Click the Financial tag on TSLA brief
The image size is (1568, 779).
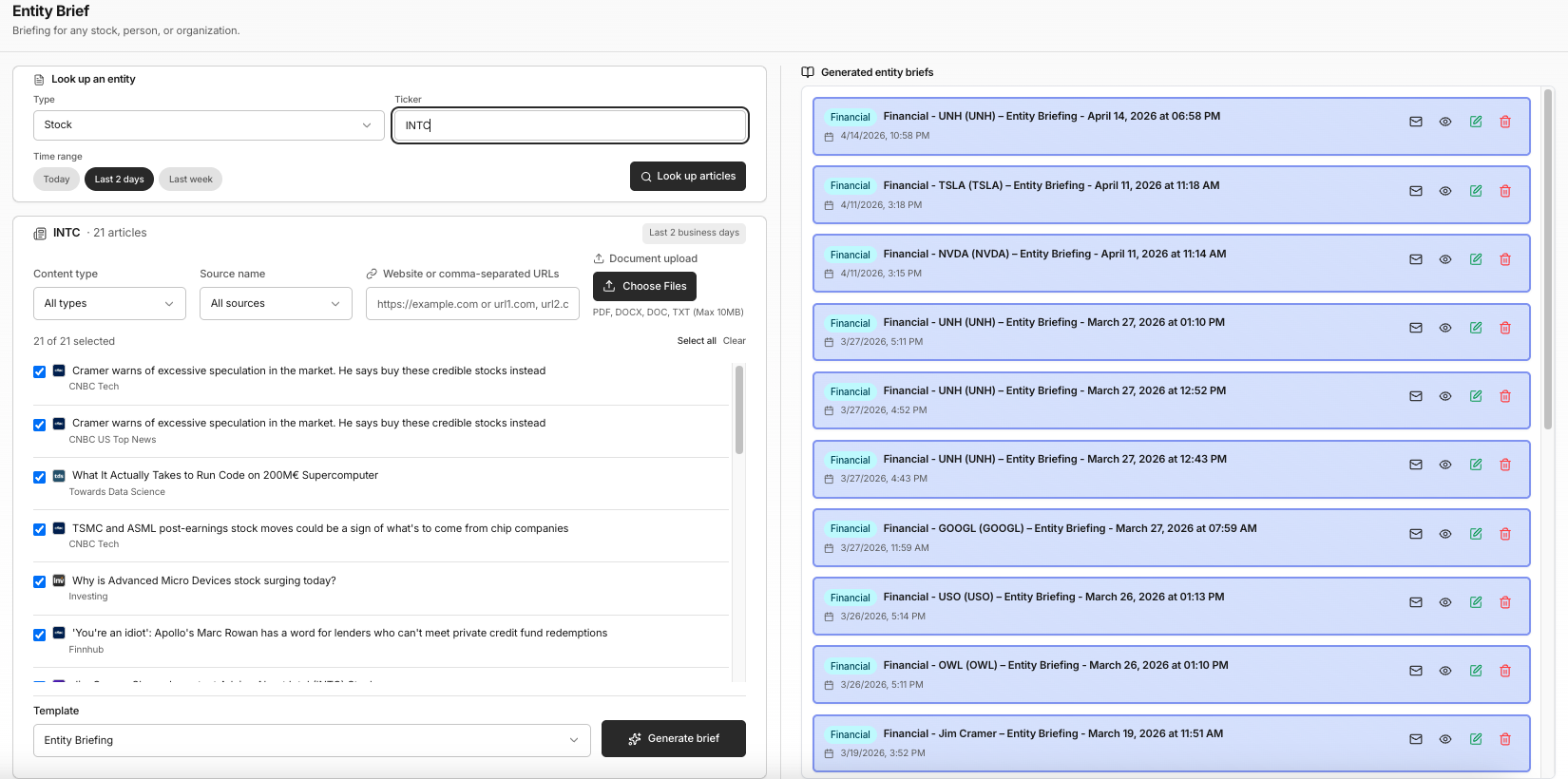pos(850,186)
